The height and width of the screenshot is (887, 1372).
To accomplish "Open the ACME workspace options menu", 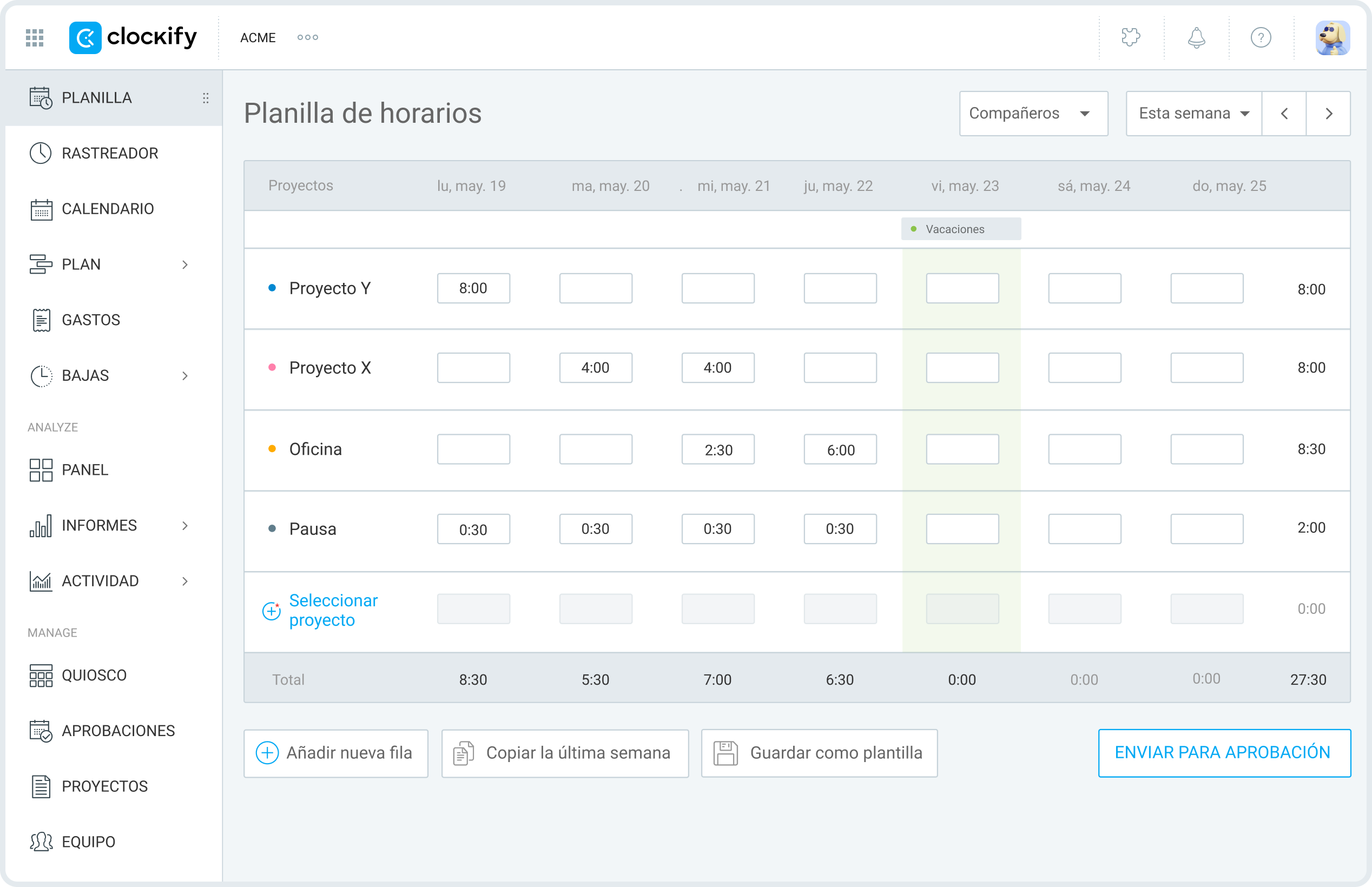I will tap(307, 37).
